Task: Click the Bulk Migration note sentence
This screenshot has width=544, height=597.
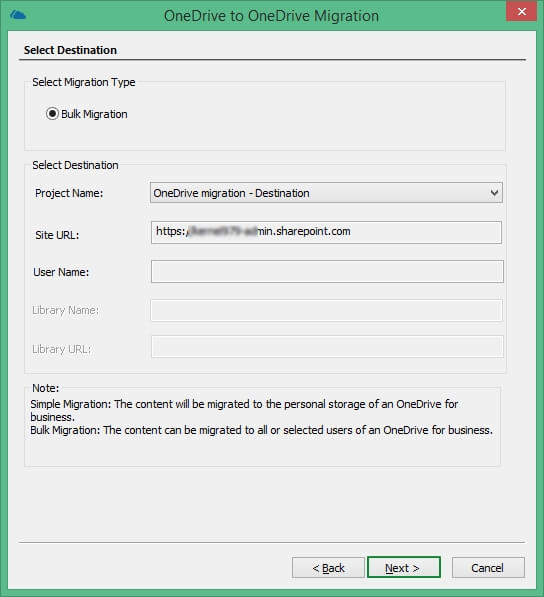Action: 262,430
